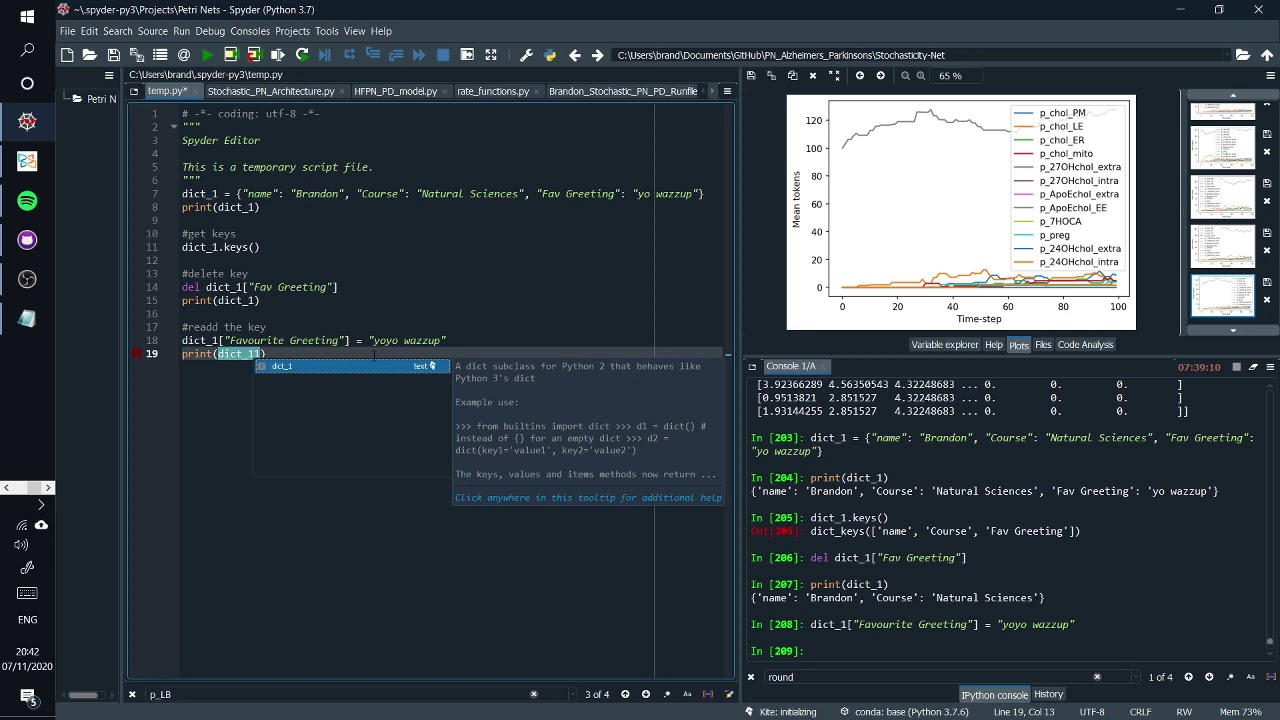Show previous plot arrow in Plots pane

pyautogui.click(x=859, y=76)
